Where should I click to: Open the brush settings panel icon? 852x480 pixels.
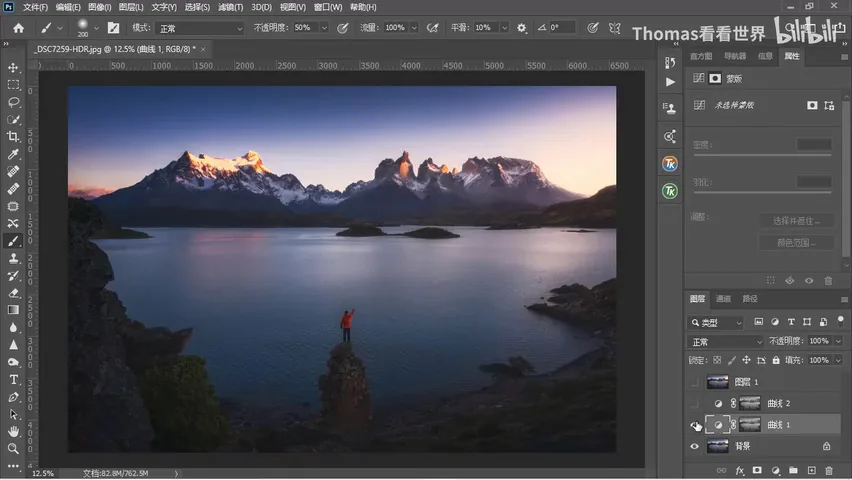[x=114, y=28]
